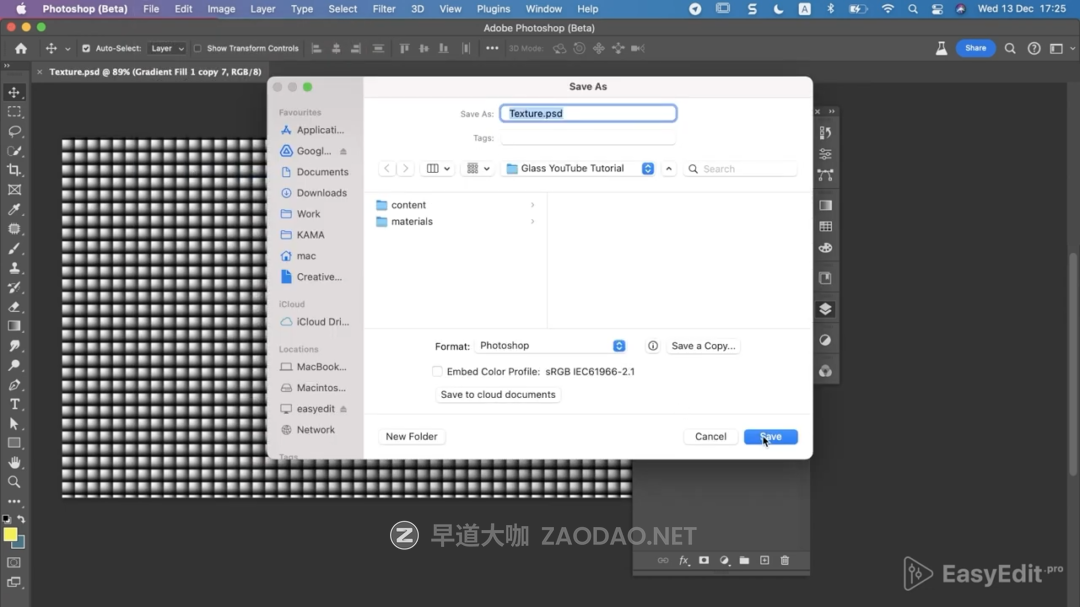This screenshot has height=607, width=1080.
Task: Open the Glass YouTube Tutorial location dropdown
Action: coord(579,169)
